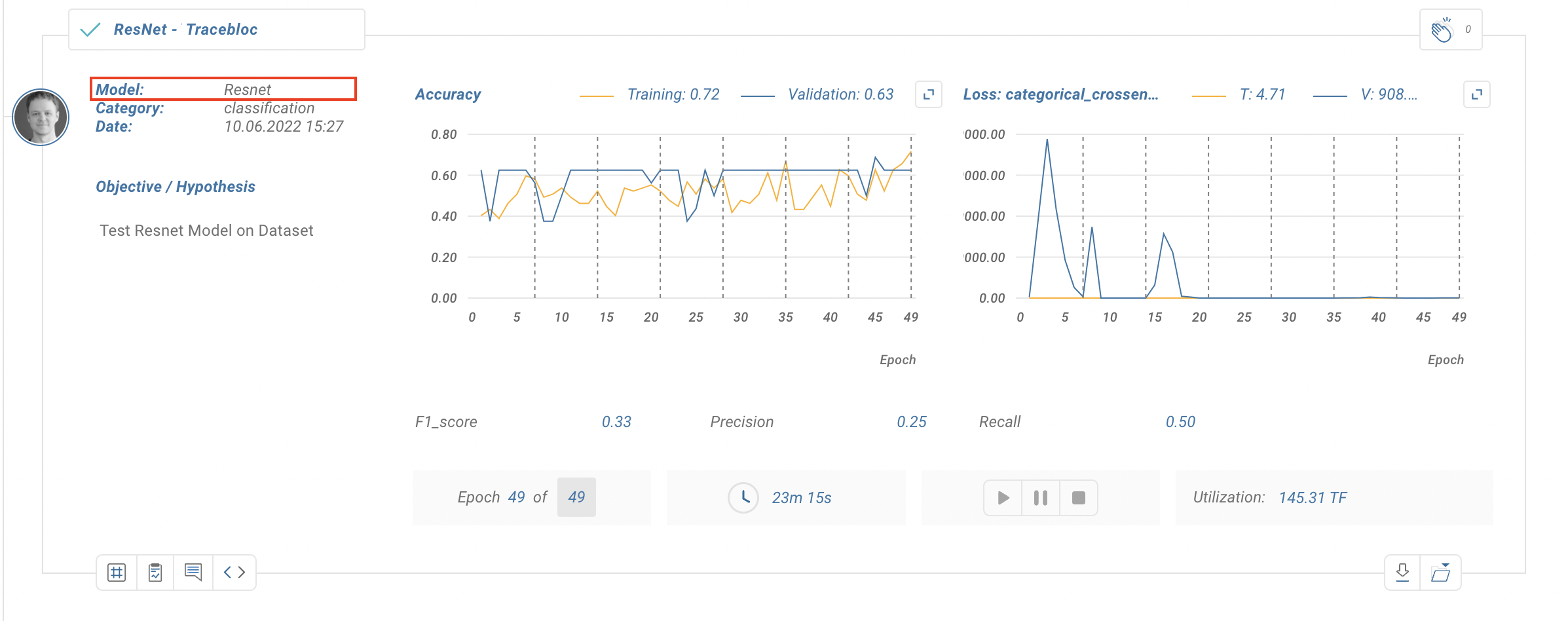
Task: Click the Objective / Hypothesis heading
Action: 176,187
